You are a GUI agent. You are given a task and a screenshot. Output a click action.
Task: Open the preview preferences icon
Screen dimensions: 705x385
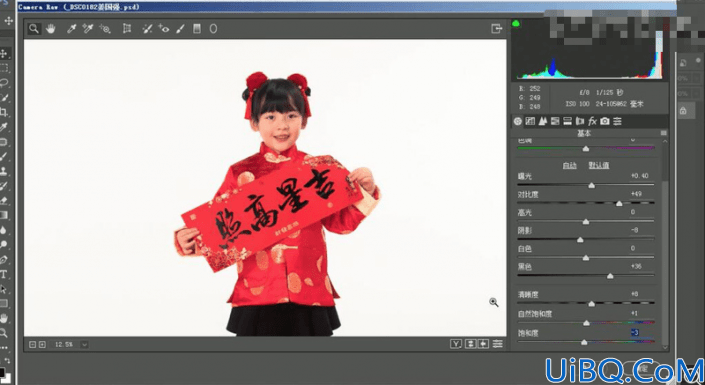click(x=497, y=344)
